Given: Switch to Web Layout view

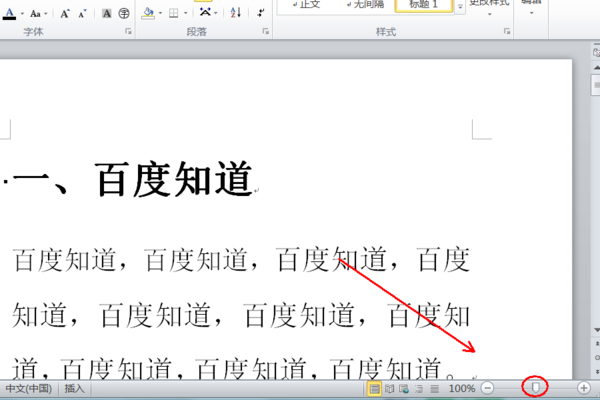Looking at the screenshot, I should 404,389.
